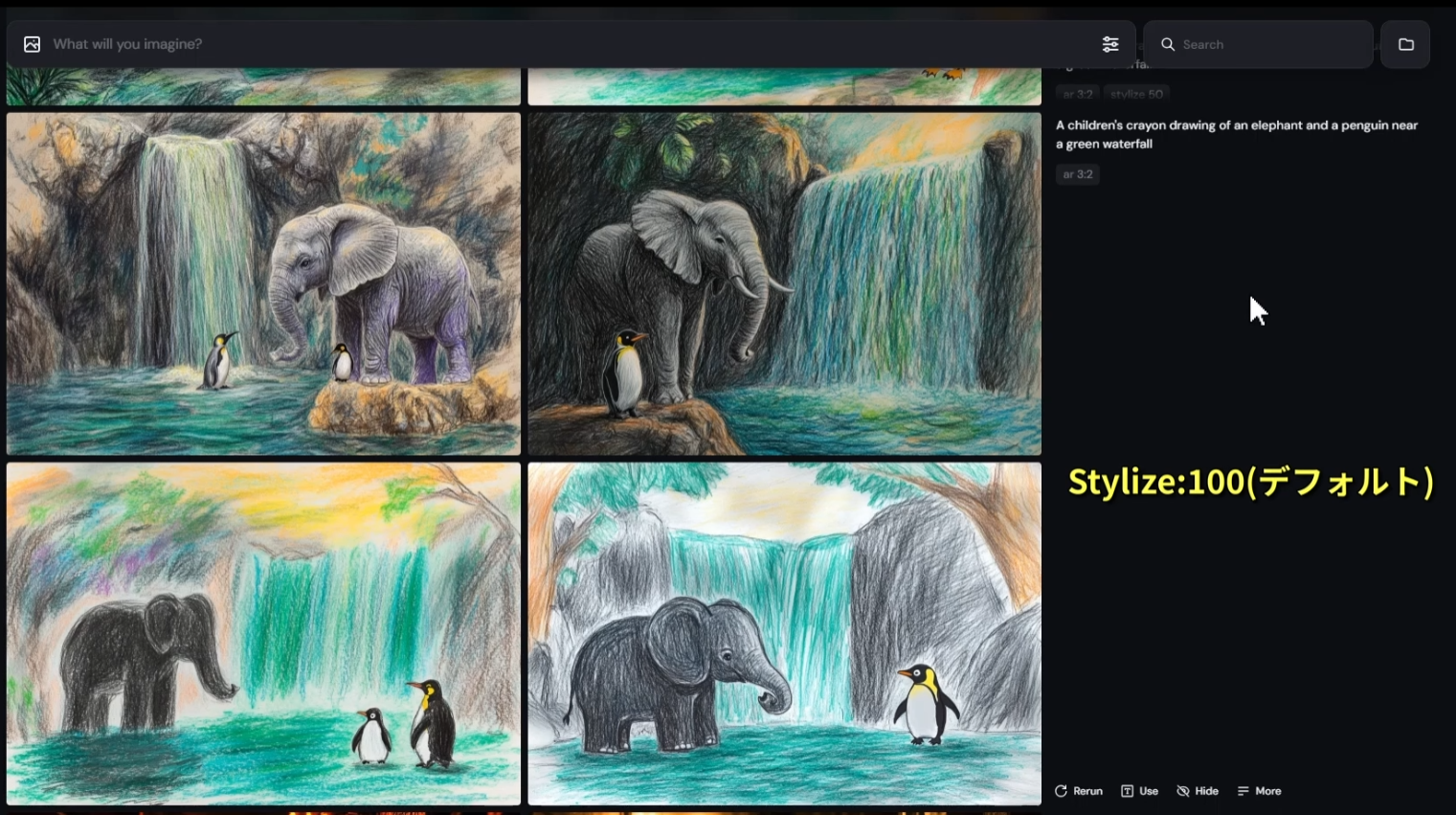Click the magnifying glass search icon
This screenshot has width=1456, height=815.
1168,44
